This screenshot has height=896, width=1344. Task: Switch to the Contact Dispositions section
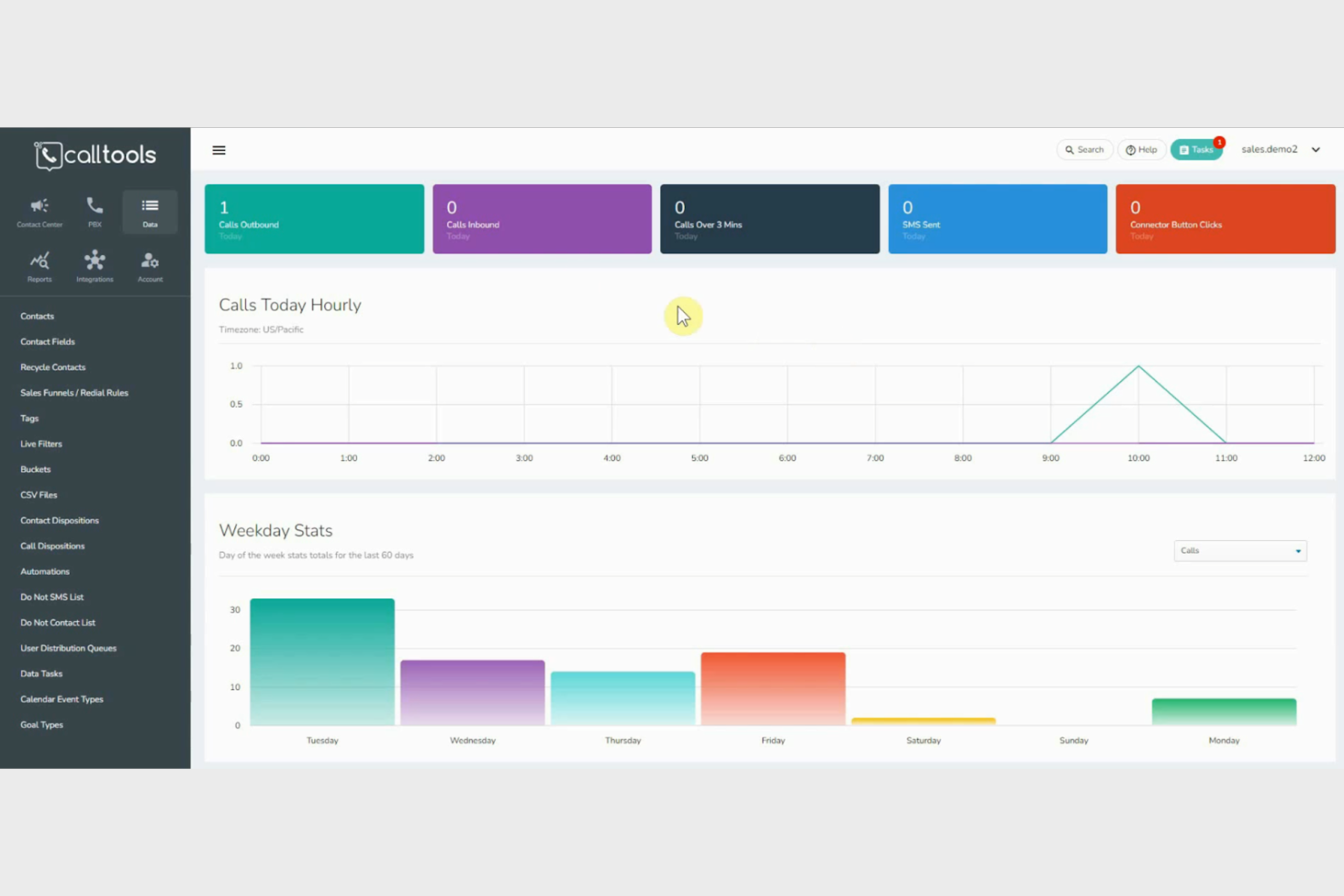point(59,520)
